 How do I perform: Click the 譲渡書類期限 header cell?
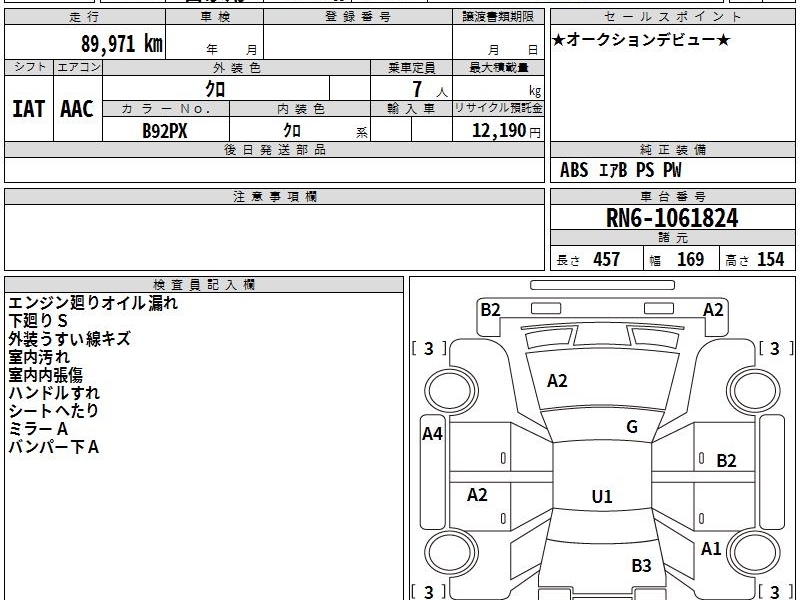click(x=498, y=17)
